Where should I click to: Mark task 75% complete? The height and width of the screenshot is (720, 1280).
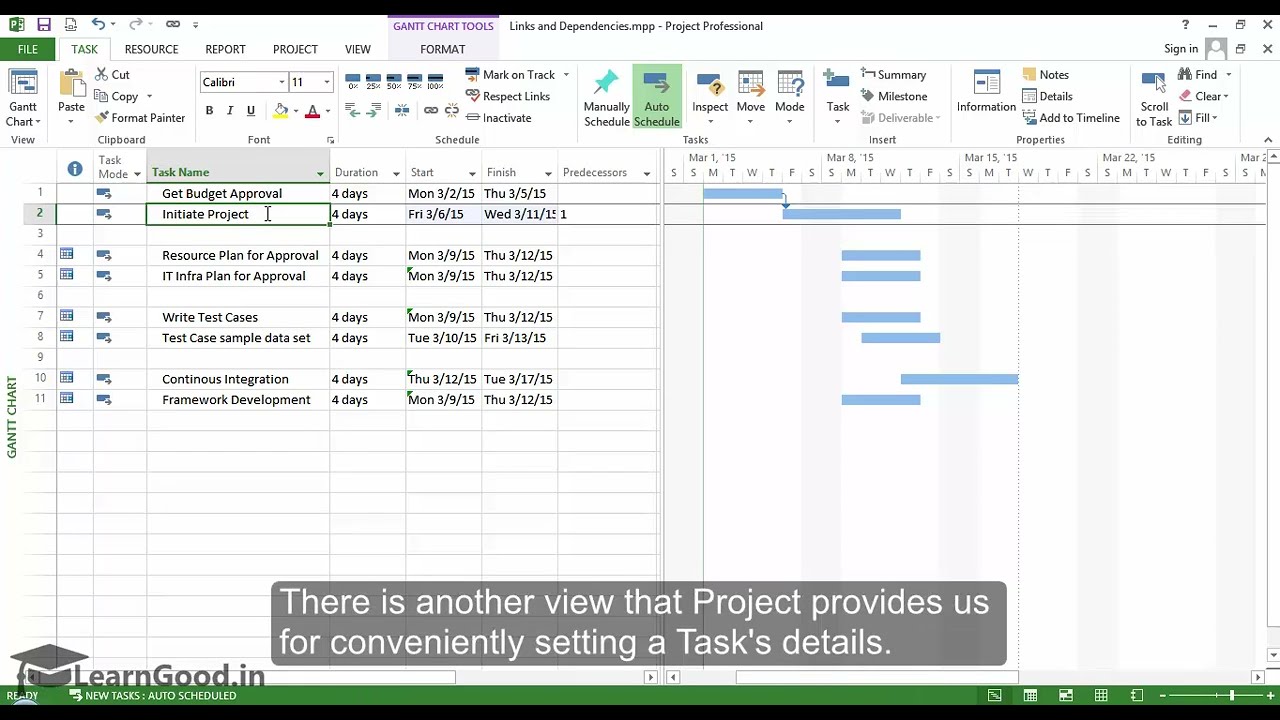[x=414, y=82]
